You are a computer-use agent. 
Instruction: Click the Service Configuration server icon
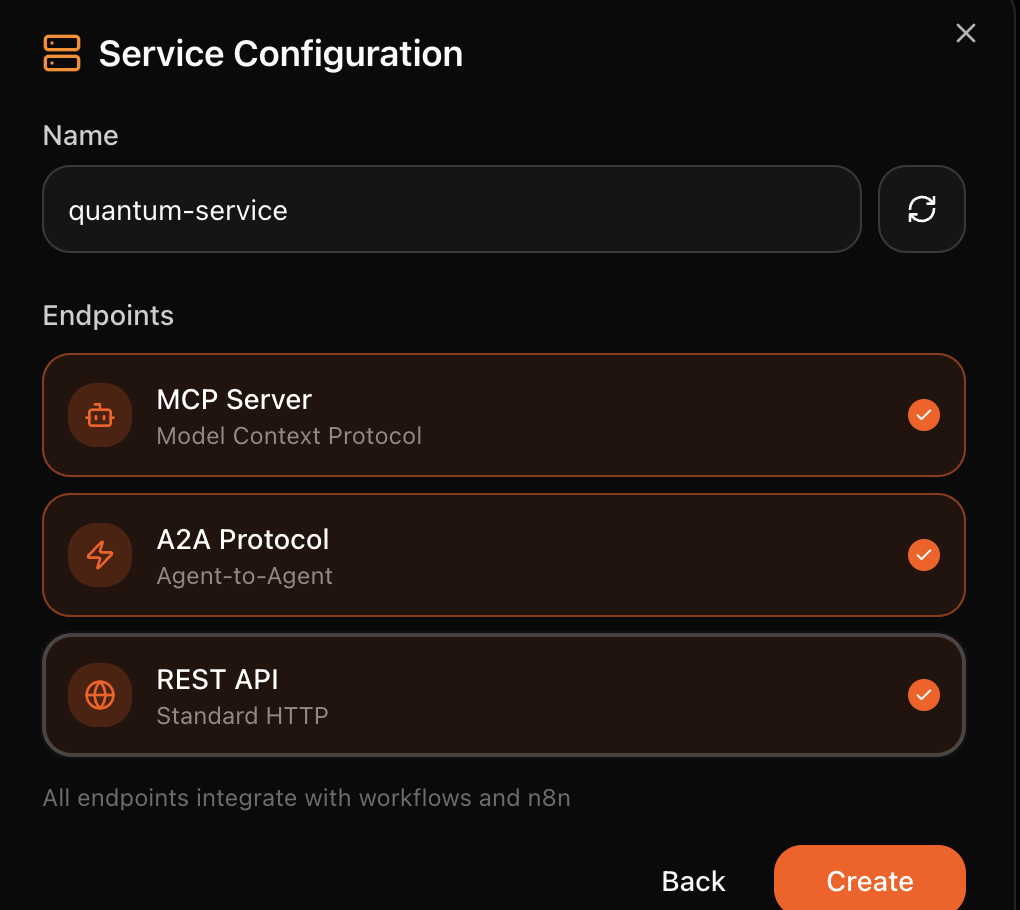pyautogui.click(x=62, y=53)
